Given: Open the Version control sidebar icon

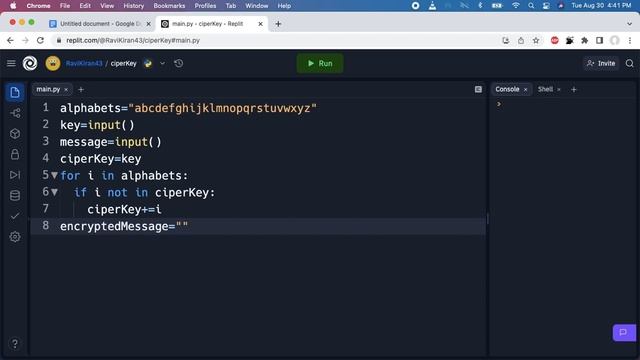Looking at the screenshot, I should (x=15, y=113).
